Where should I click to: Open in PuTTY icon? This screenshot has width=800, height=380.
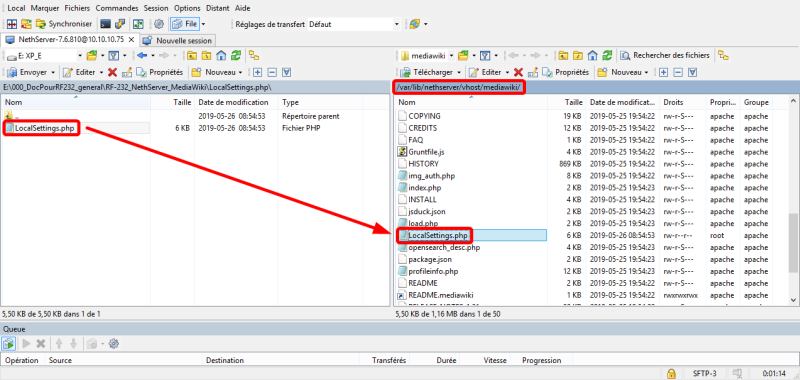[120, 24]
